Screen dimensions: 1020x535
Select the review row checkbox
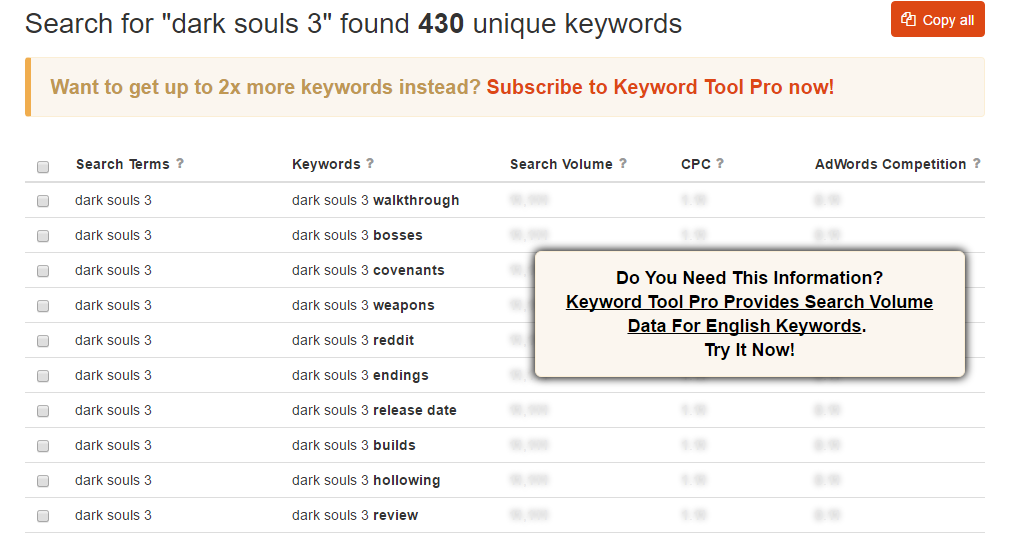coord(43,516)
